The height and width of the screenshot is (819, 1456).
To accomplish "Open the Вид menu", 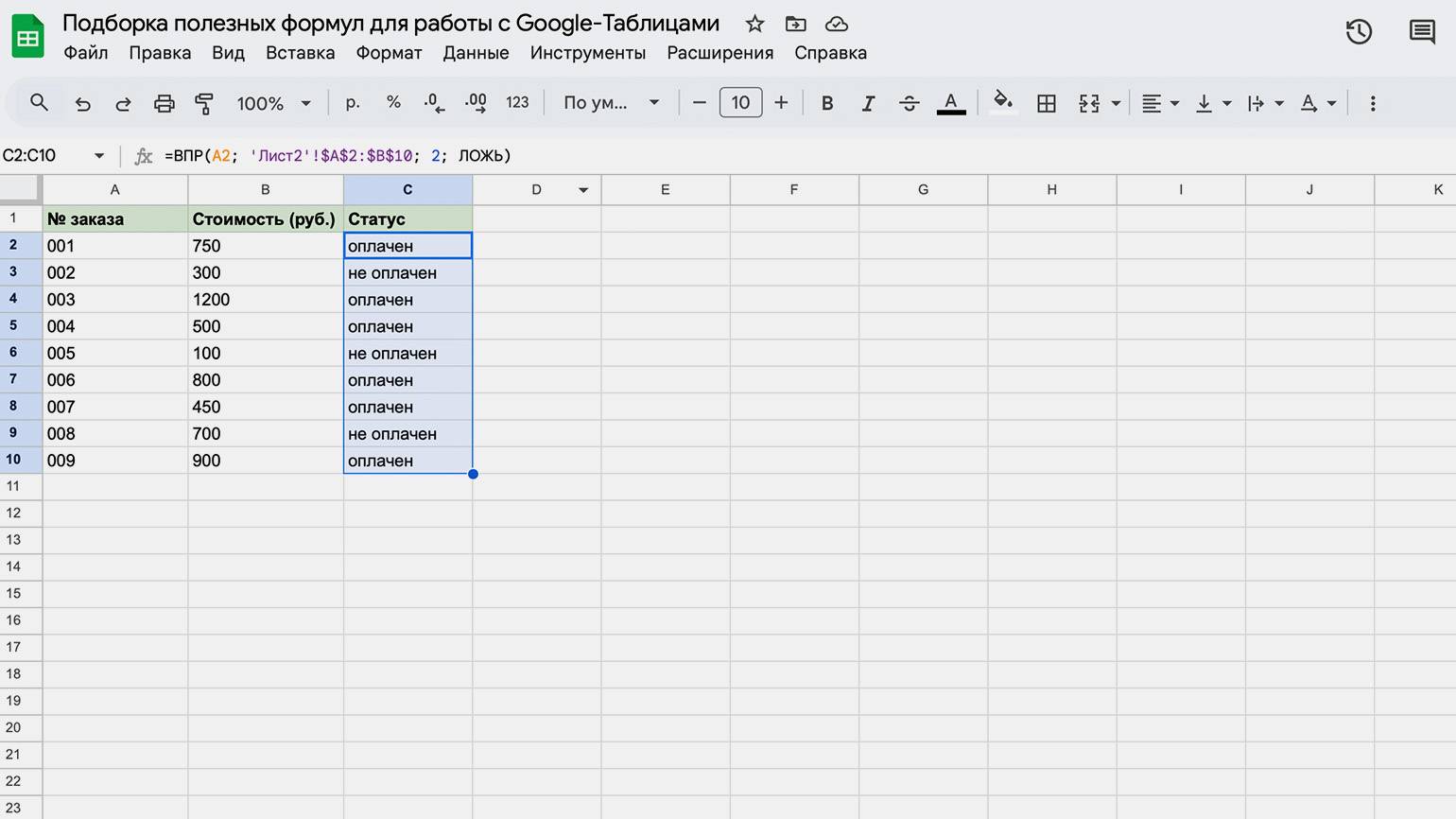I will [x=228, y=53].
